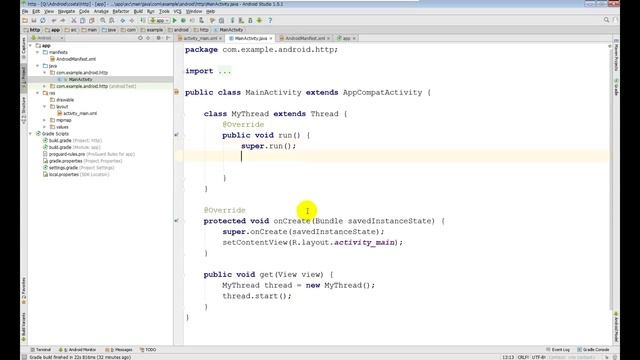This screenshot has width=640, height=360.
Task: Click scroll-from-source target icon in Project panel
Action: pyautogui.click(x=140, y=38)
